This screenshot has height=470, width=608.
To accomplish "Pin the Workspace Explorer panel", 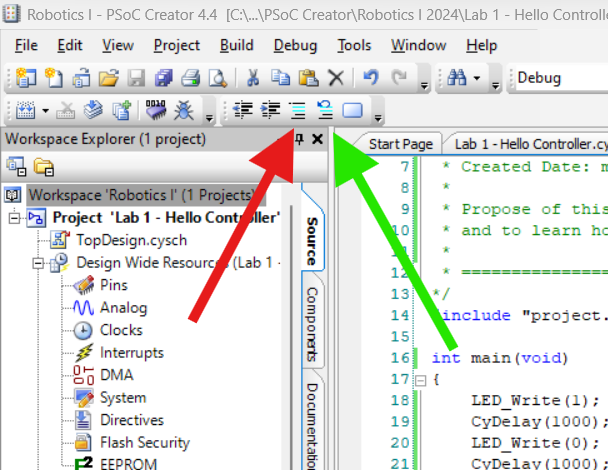I will coord(299,139).
